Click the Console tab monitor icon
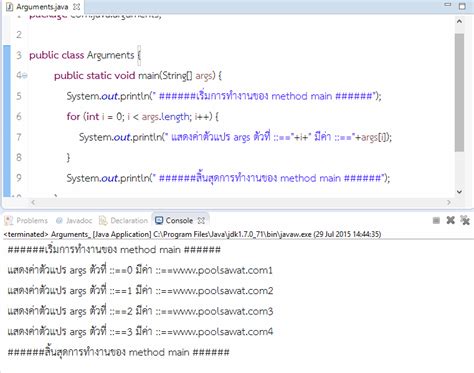 pyautogui.click(x=159, y=221)
